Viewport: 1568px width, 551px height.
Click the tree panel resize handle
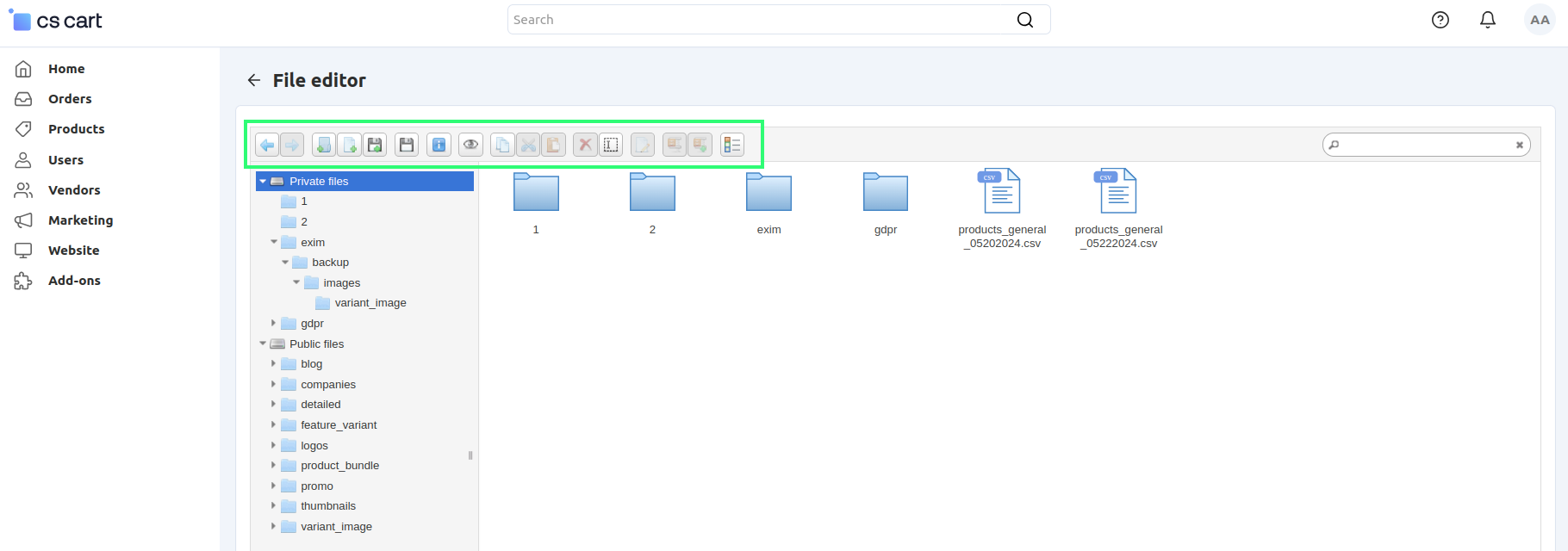pyautogui.click(x=470, y=455)
